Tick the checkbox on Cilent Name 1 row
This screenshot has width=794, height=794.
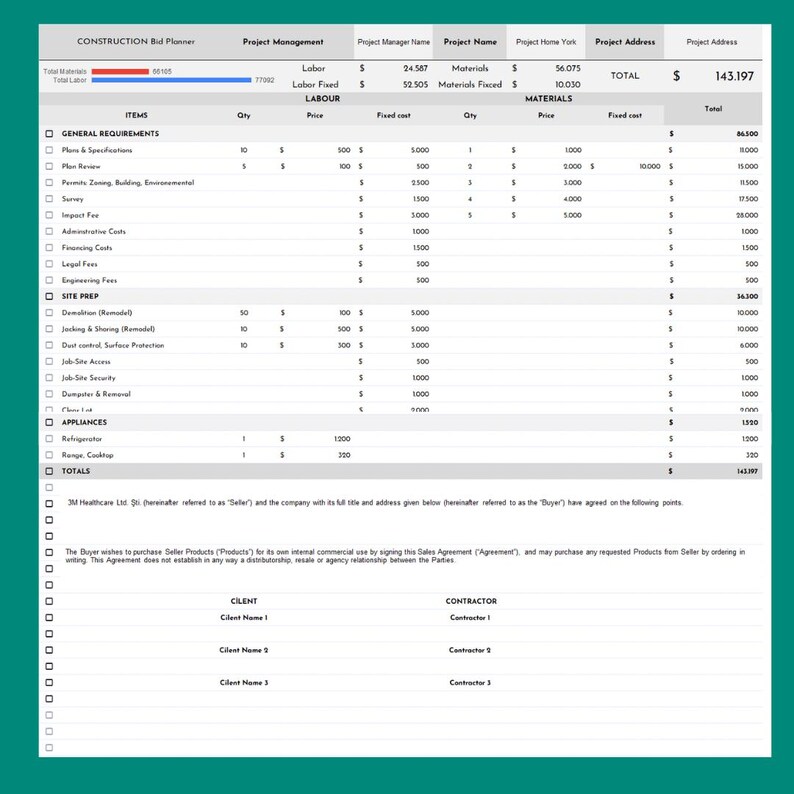point(49,617)
